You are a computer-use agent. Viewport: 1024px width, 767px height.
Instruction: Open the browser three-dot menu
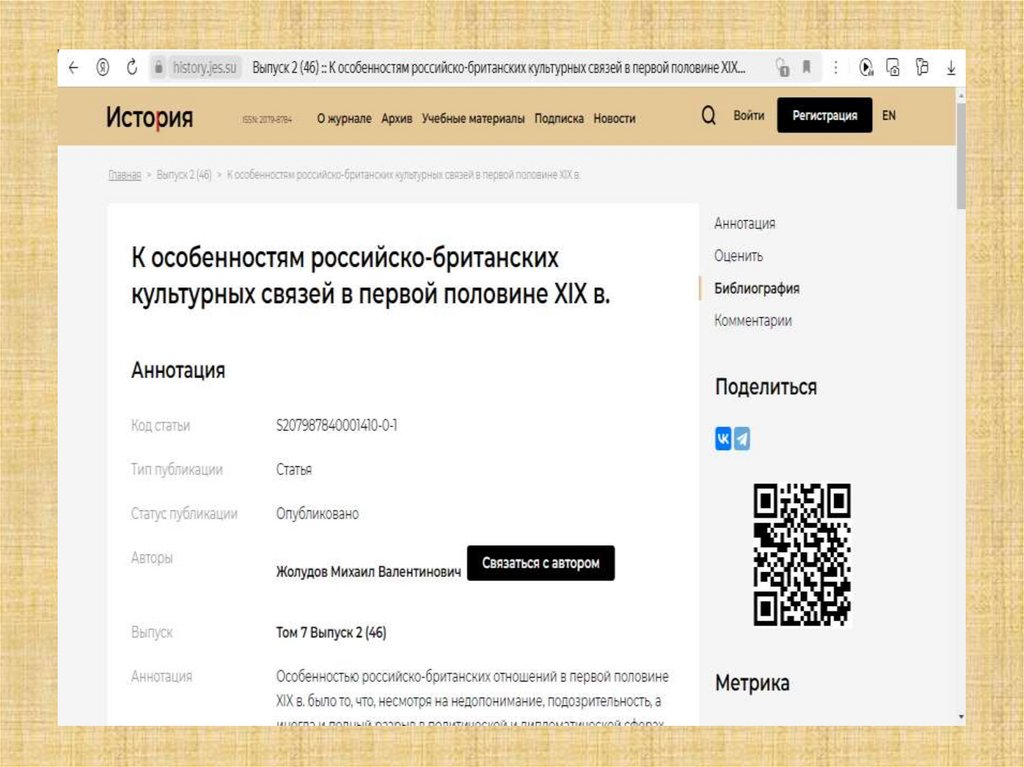tap(836, 67)
